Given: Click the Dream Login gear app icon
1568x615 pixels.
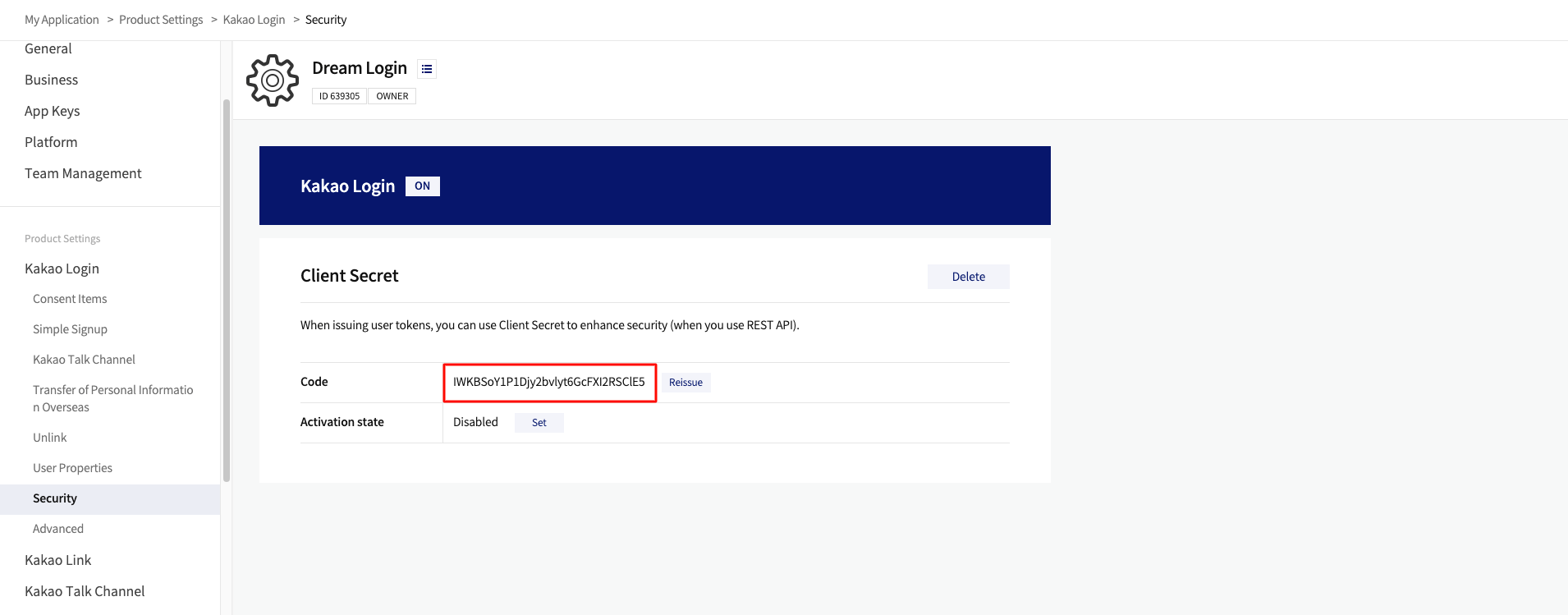Looking at the screenshot, I should (273, 80).
